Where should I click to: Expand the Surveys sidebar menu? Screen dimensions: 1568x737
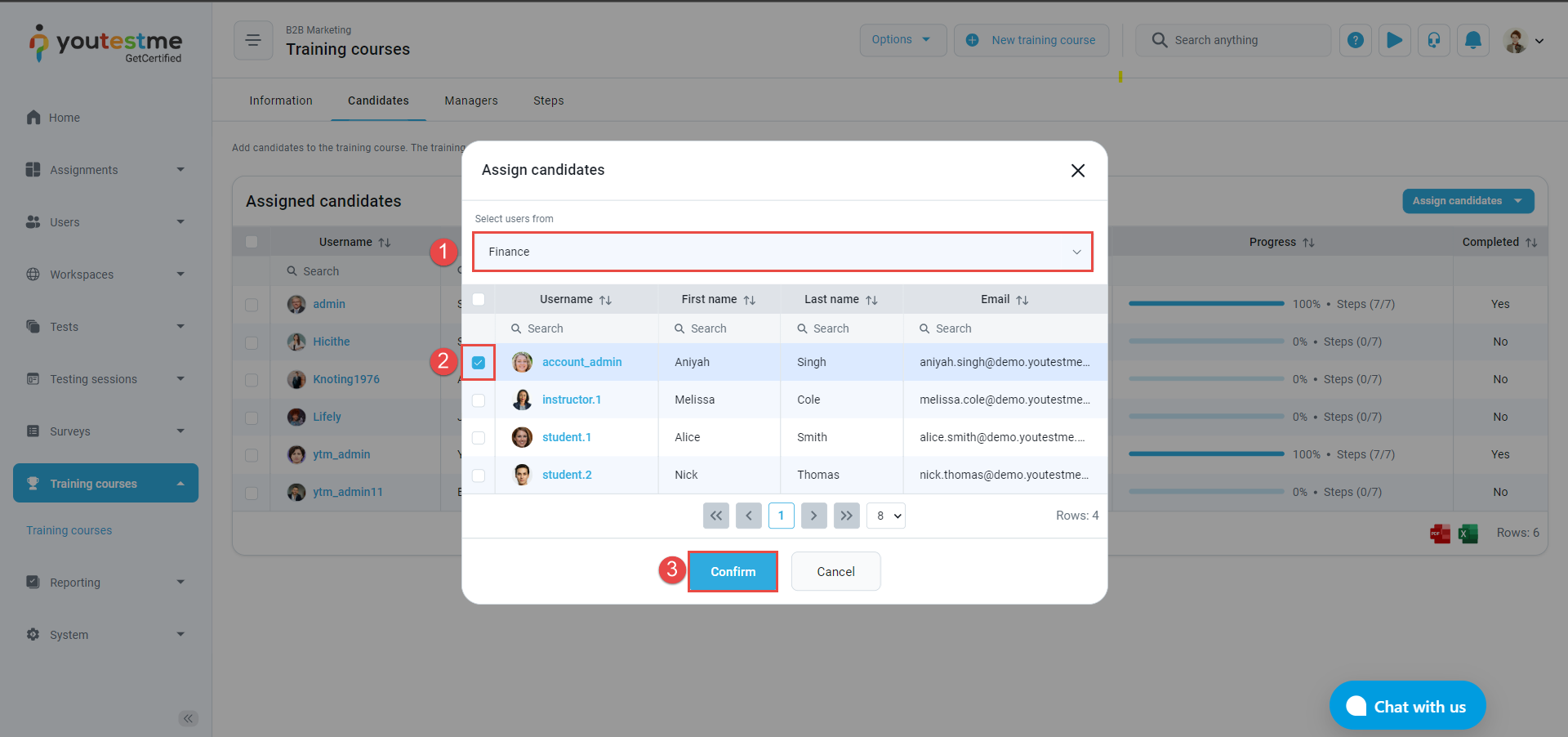105,431
